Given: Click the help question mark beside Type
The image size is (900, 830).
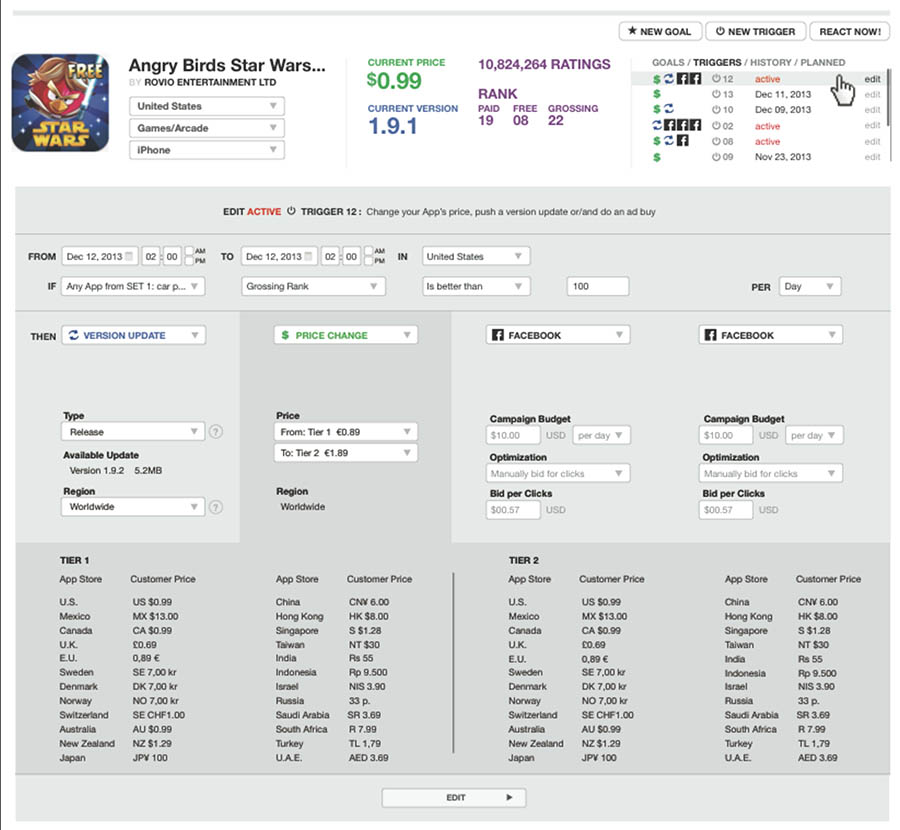Looking at the screenshot, I should coord(215,432).
